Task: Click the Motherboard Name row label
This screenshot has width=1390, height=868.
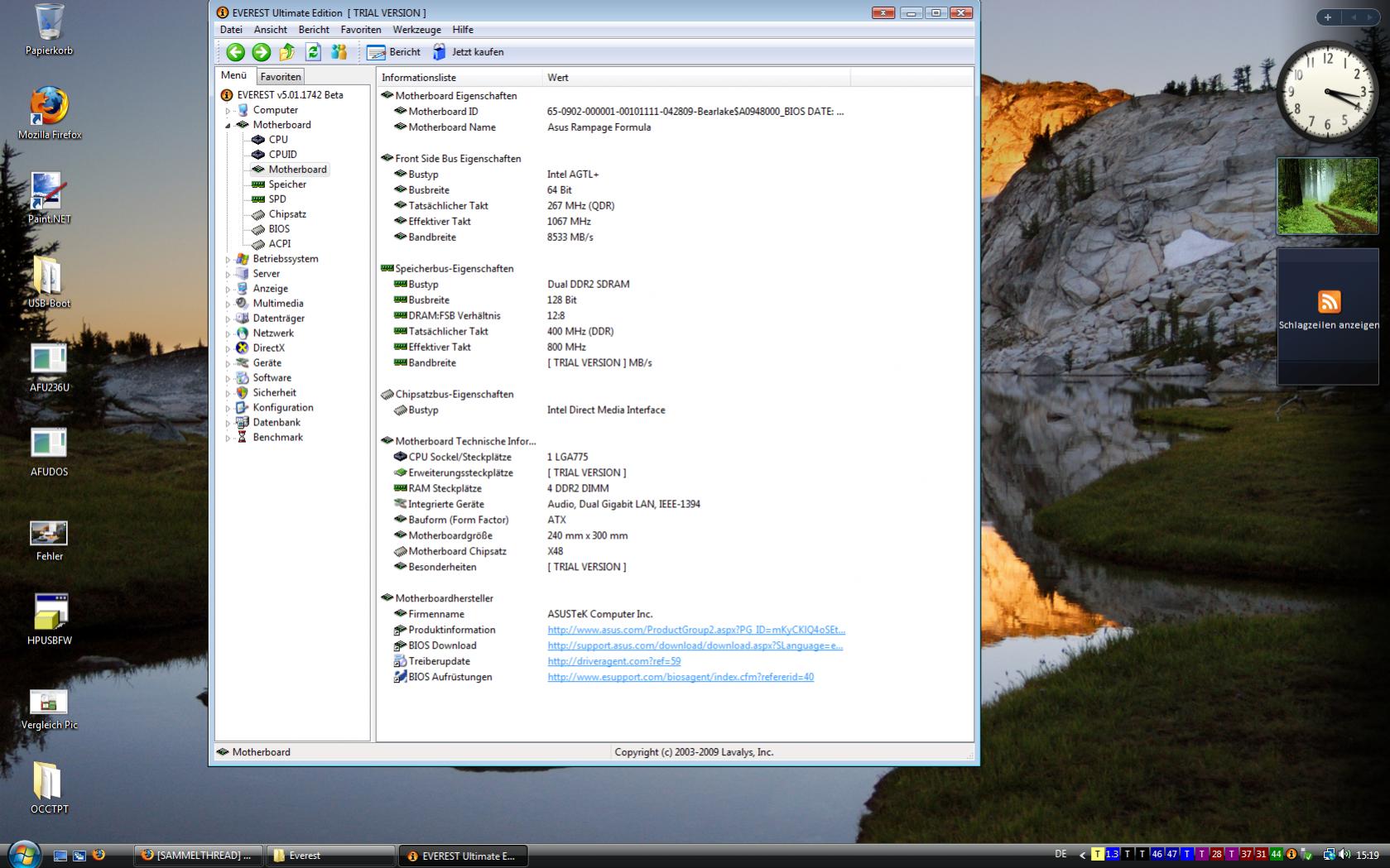Action: coord(452,127)
